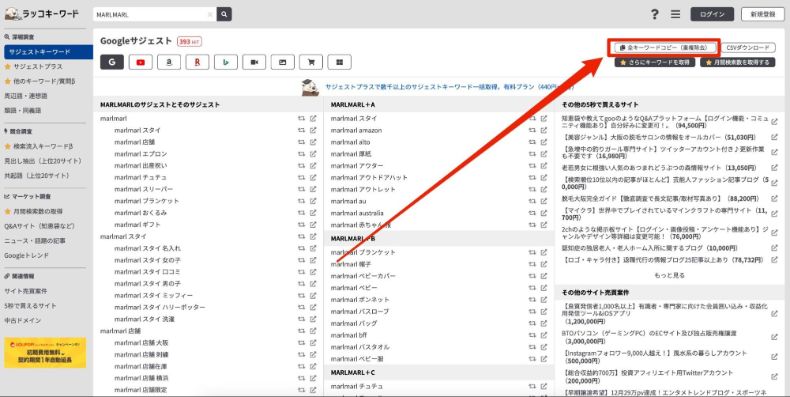This screenshot has width=790, height=397.
Task: Select the video camera suggest source icon
Action: click(x=254, y=62)
